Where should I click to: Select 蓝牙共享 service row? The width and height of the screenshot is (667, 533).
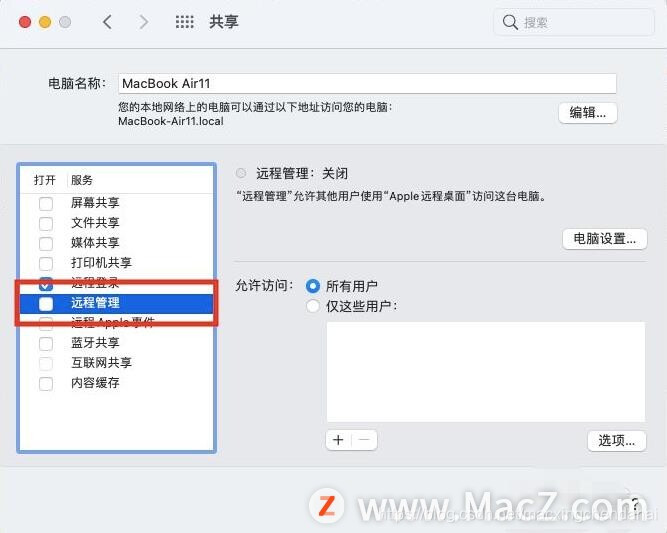(x=116, y=343)
